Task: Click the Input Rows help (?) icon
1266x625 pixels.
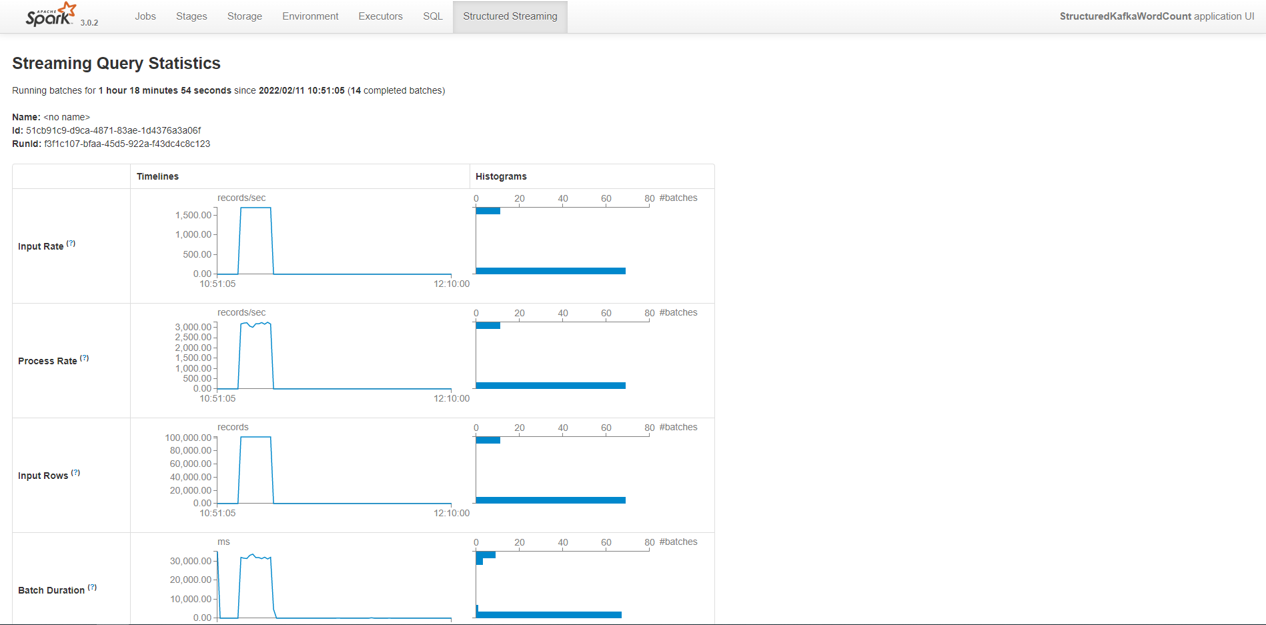Action: [x=75, y=473]
